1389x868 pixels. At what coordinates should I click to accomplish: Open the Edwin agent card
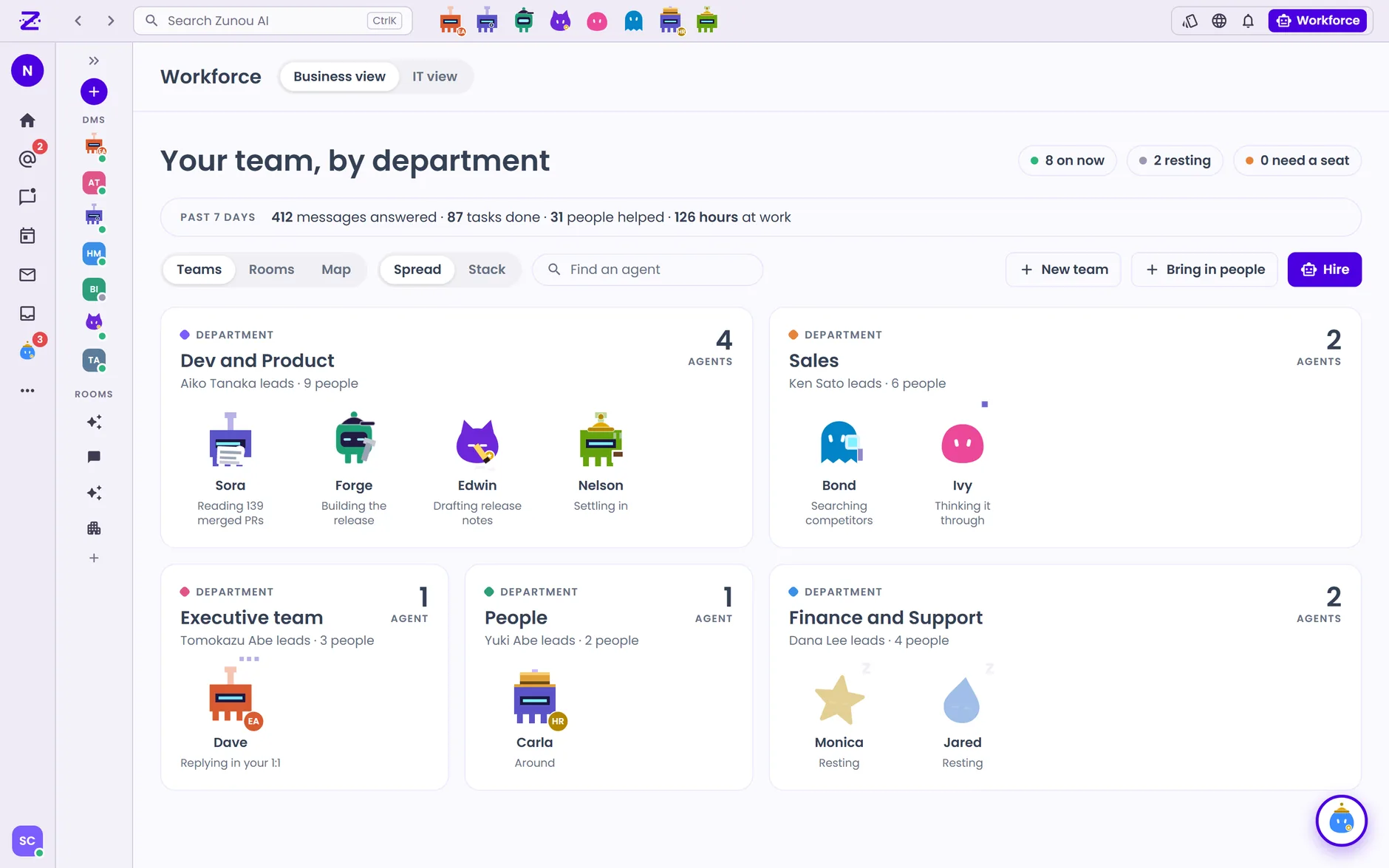(x=477, y=470)
